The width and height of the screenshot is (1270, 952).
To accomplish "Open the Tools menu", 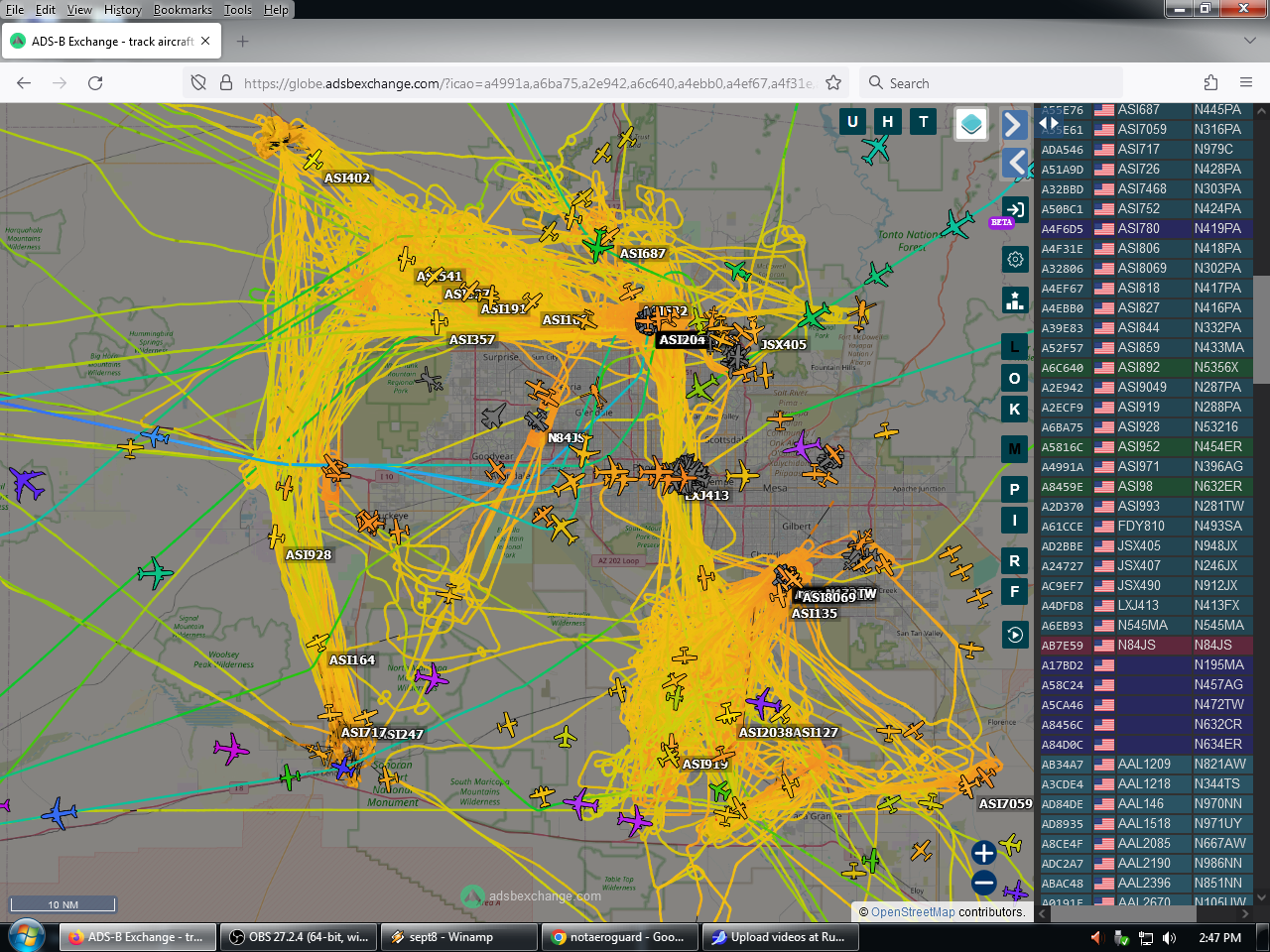I will (238, 10).
